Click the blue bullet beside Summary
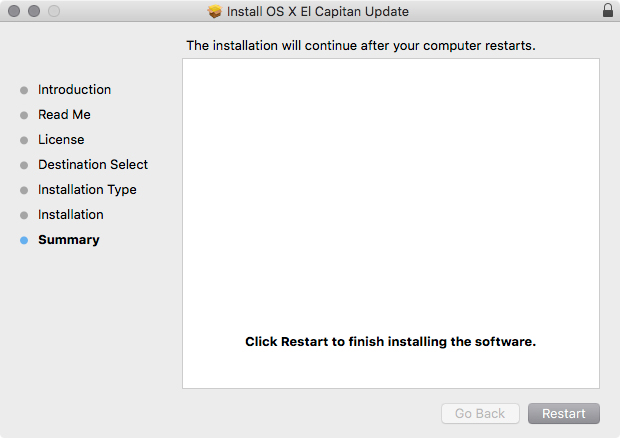 coord(24,240)
